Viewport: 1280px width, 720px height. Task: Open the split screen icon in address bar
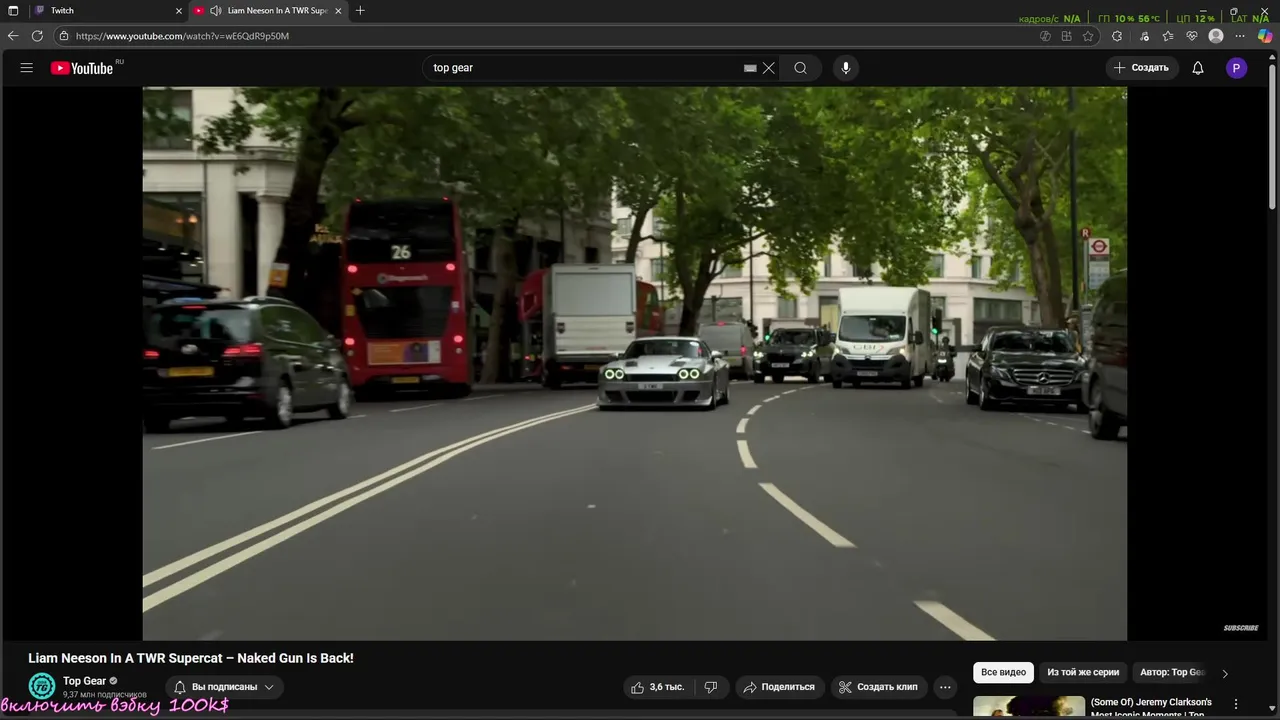tap(1067, 36)
